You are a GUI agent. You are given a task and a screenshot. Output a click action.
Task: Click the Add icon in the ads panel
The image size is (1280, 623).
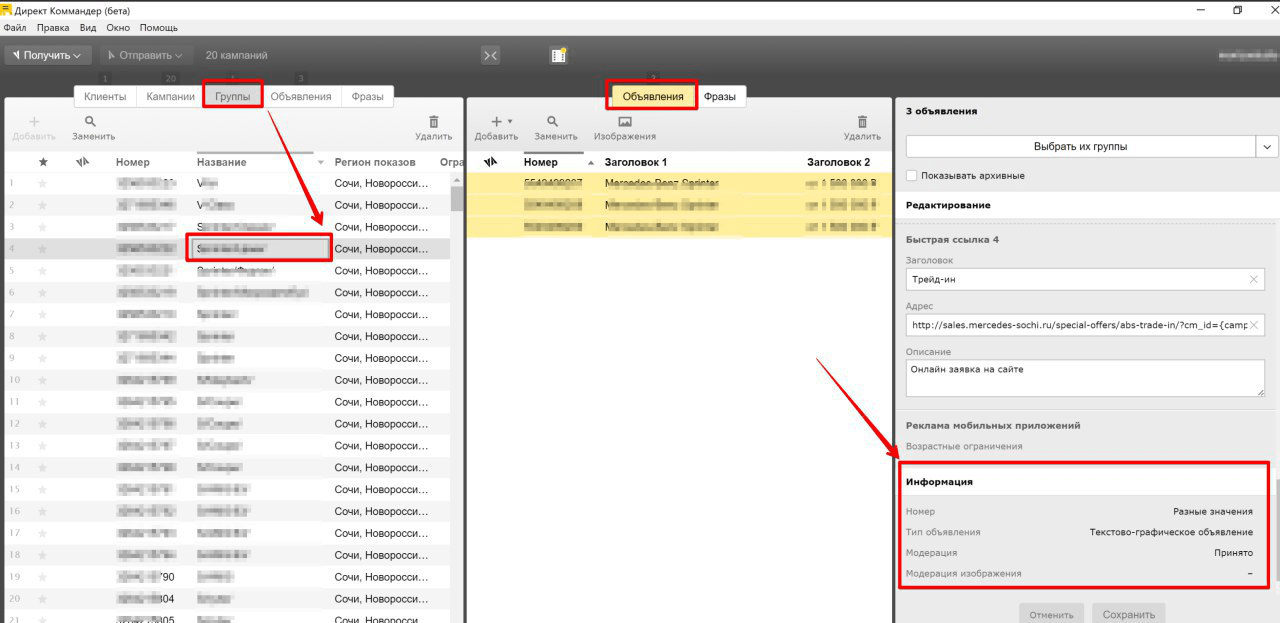point(495,121)
